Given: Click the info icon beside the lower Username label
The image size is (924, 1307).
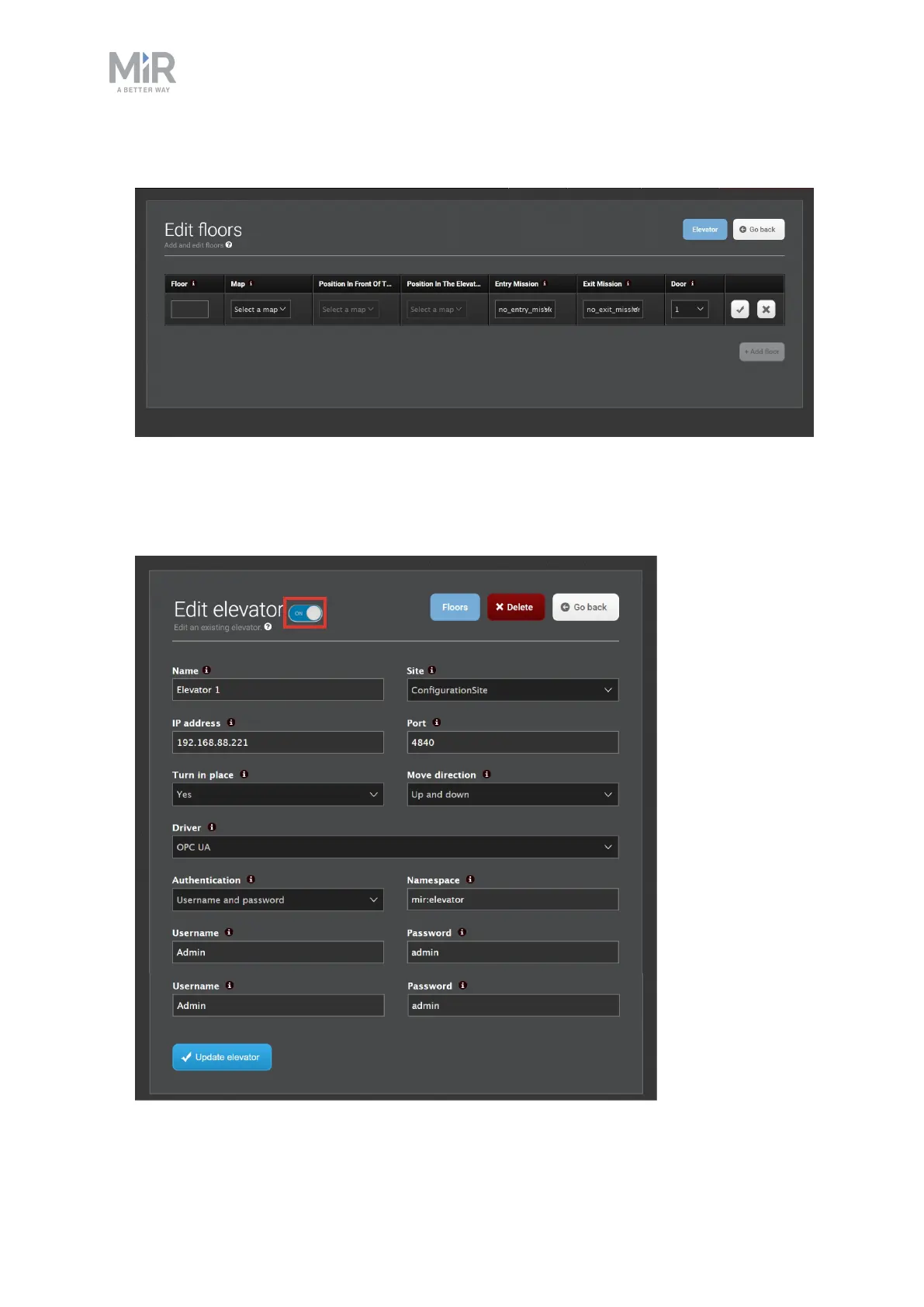Looking at the screenshot, I should [x=230, y=985].
